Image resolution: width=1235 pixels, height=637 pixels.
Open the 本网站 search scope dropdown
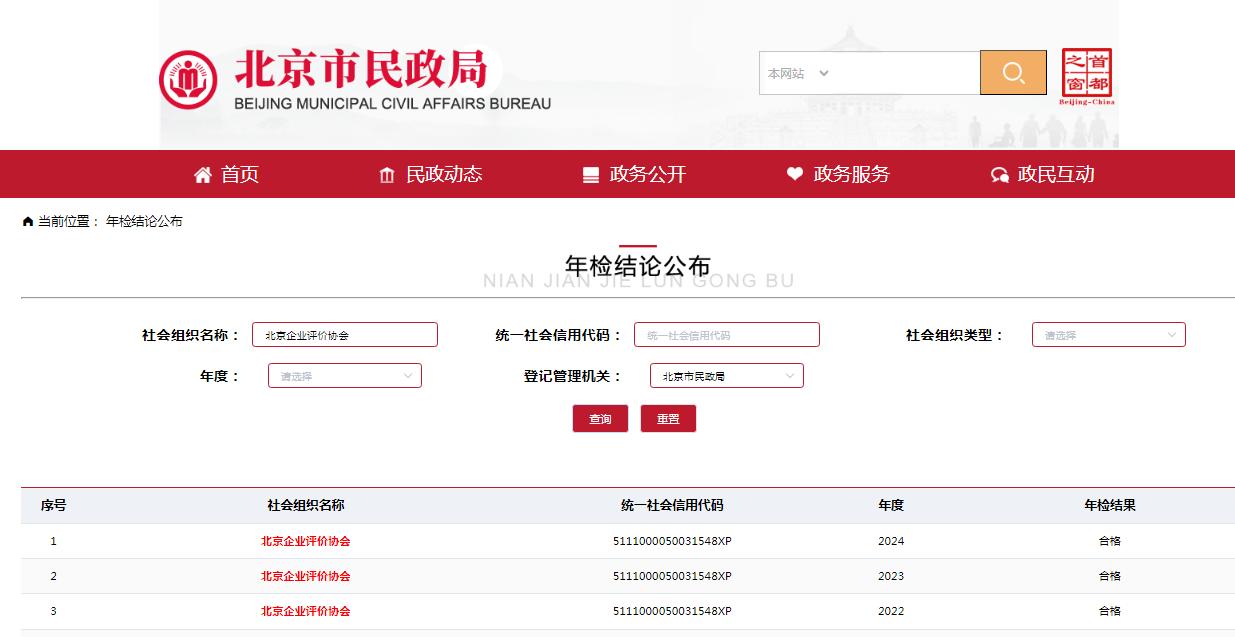point(798,73)
